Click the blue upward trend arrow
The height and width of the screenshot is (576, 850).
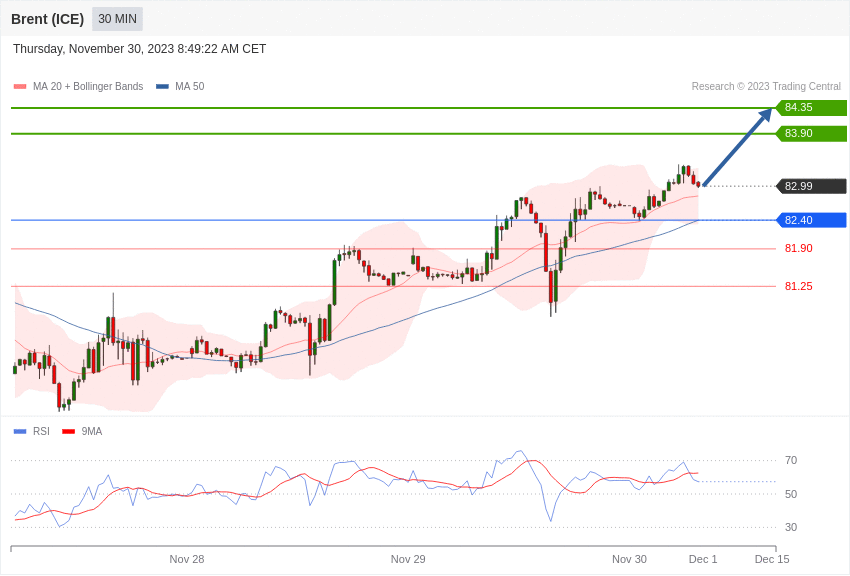(737, 148)
